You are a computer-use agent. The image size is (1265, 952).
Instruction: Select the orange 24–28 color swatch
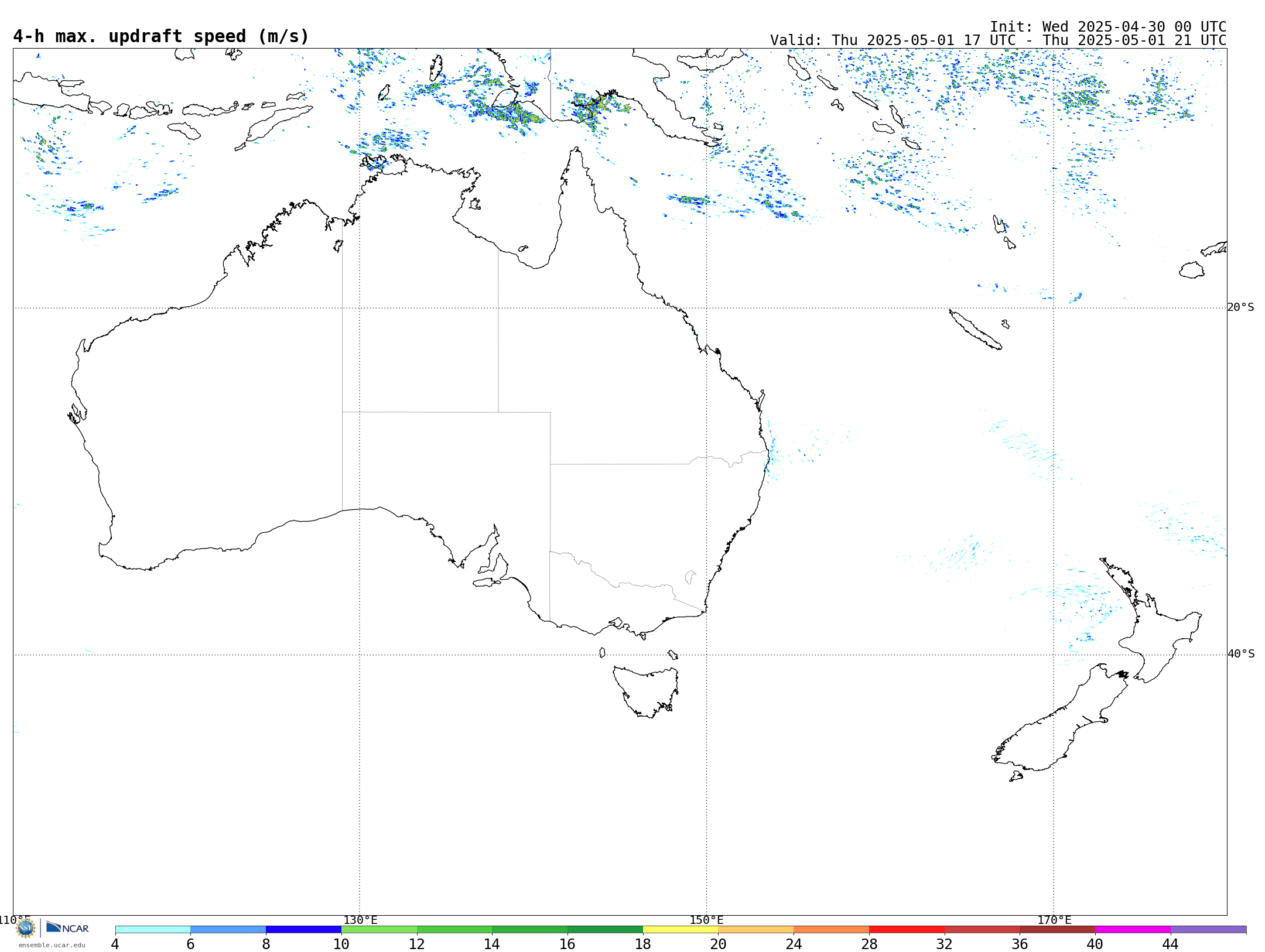832,930
